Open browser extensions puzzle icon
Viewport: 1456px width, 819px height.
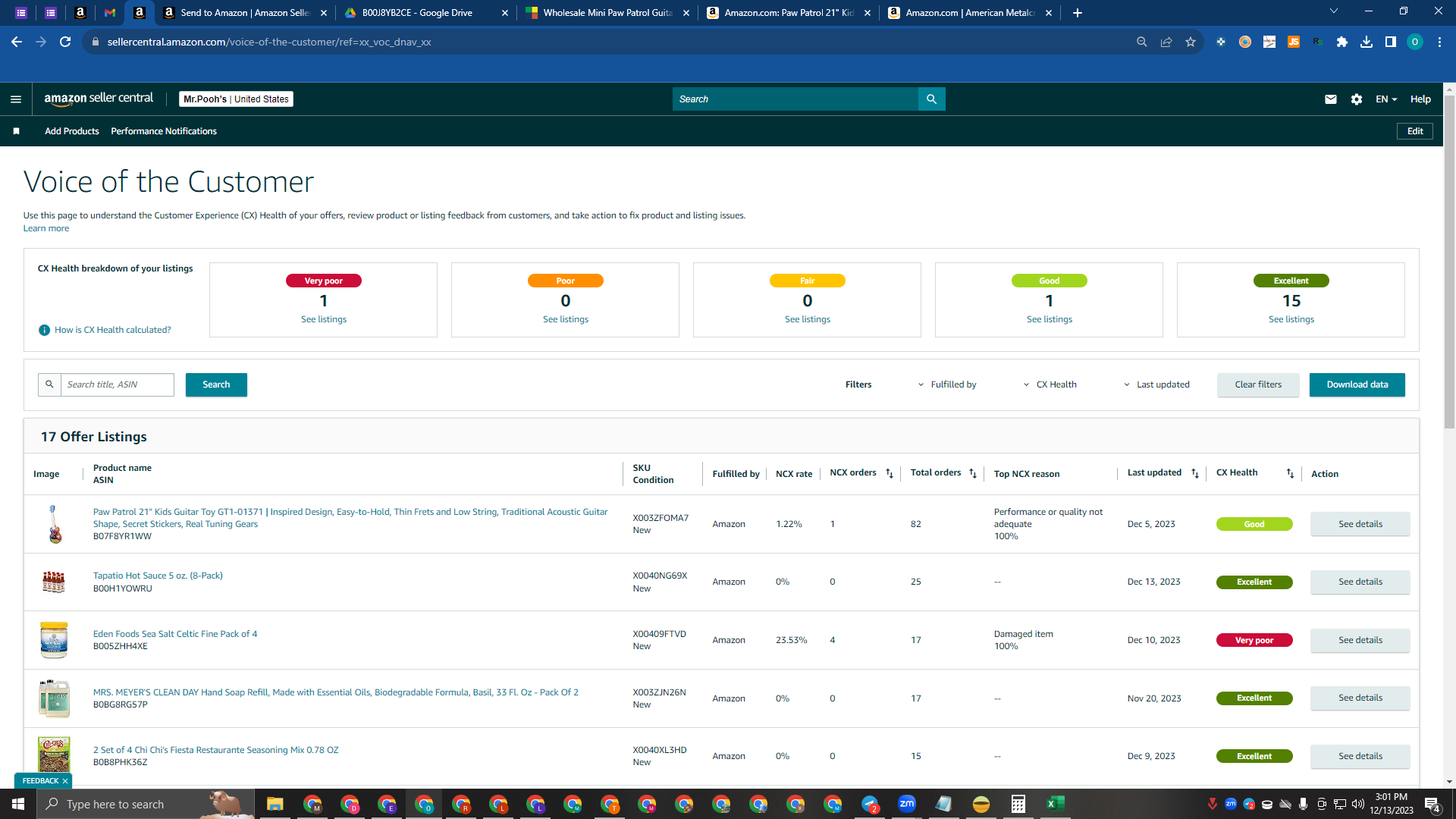click(x=1342, y=42)
